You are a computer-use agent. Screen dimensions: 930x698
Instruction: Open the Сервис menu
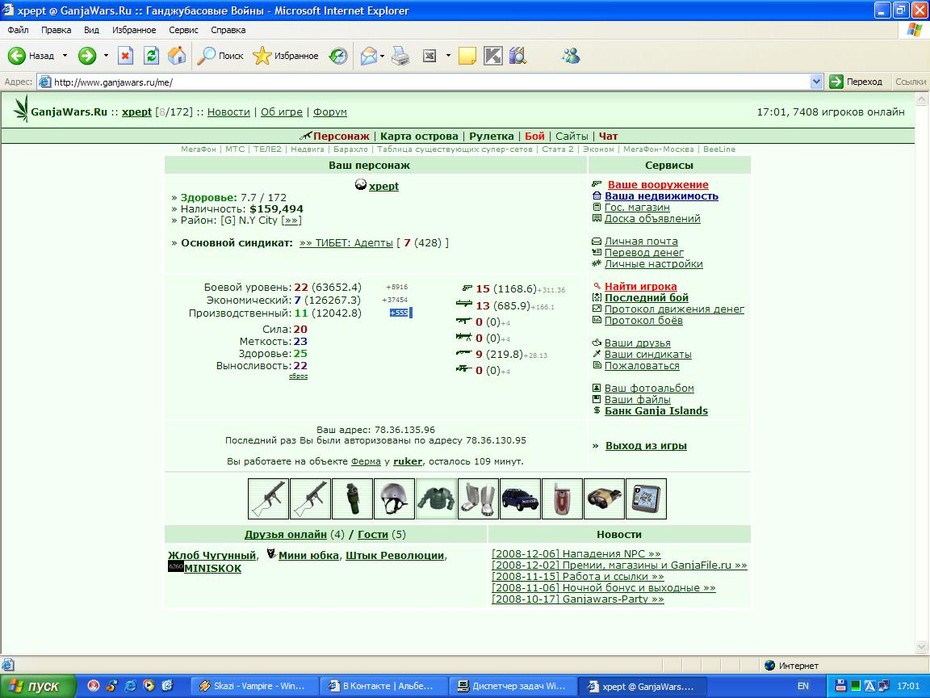click(x=183, y=30)
